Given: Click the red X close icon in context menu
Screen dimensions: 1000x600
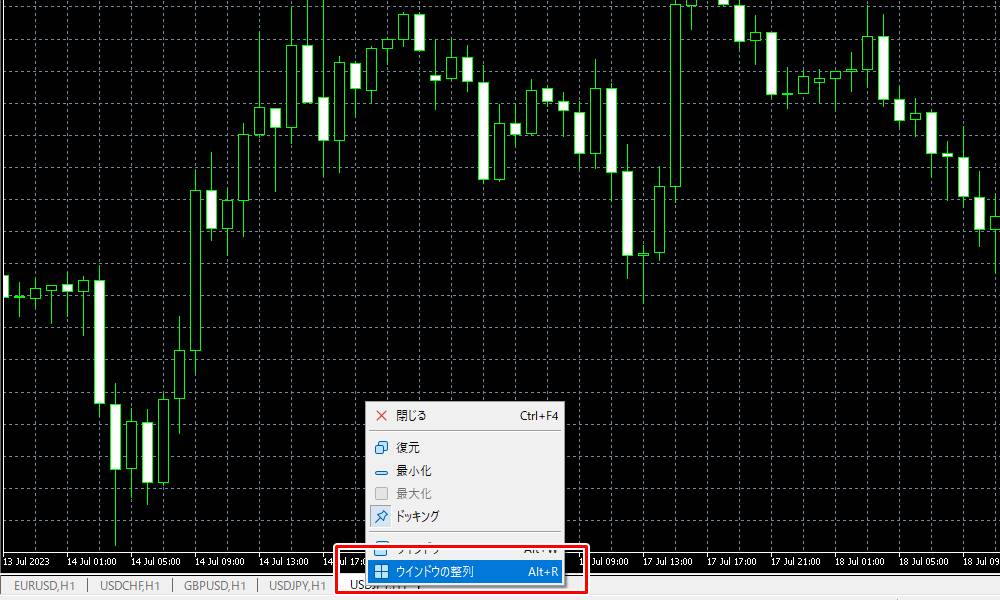Looking at the screenshot, I should coord(381,416).
